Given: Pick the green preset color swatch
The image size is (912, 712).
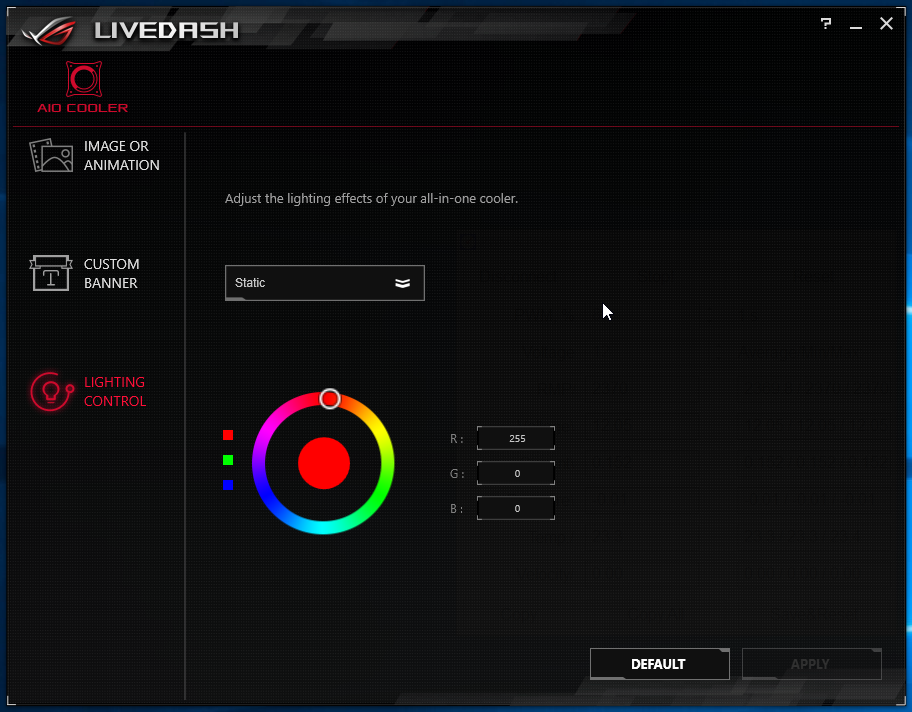Looking at the screenshot, I should (228, 460).
